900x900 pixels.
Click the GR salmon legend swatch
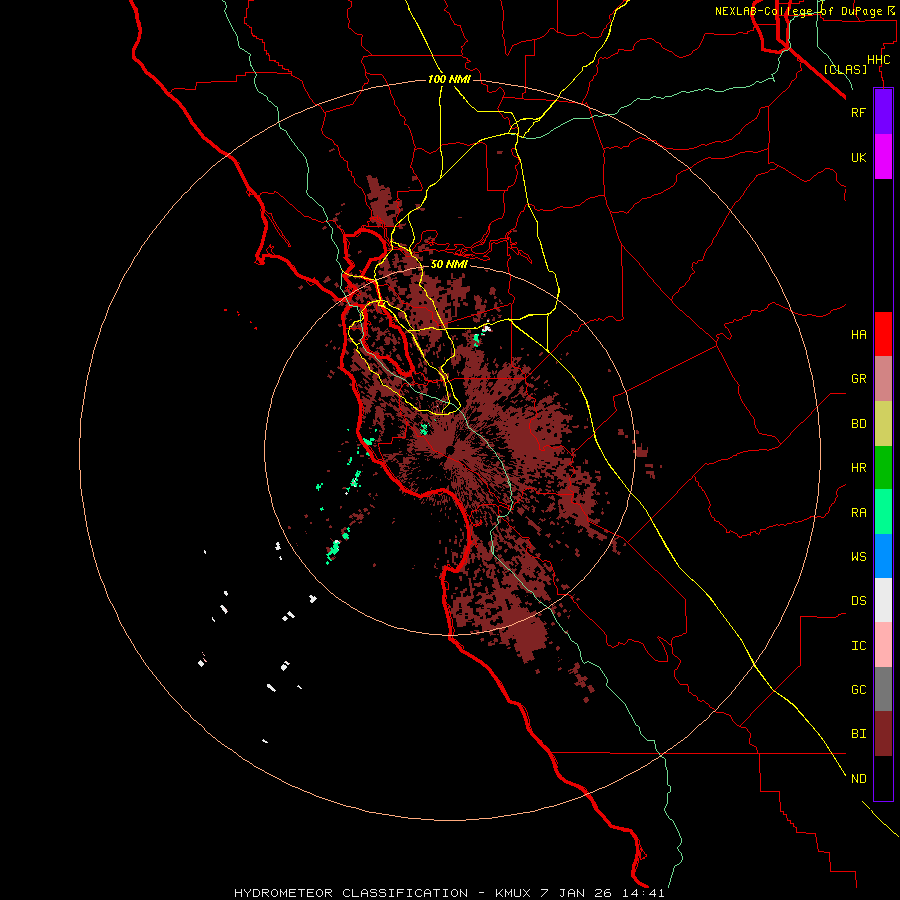coord(883,379)
